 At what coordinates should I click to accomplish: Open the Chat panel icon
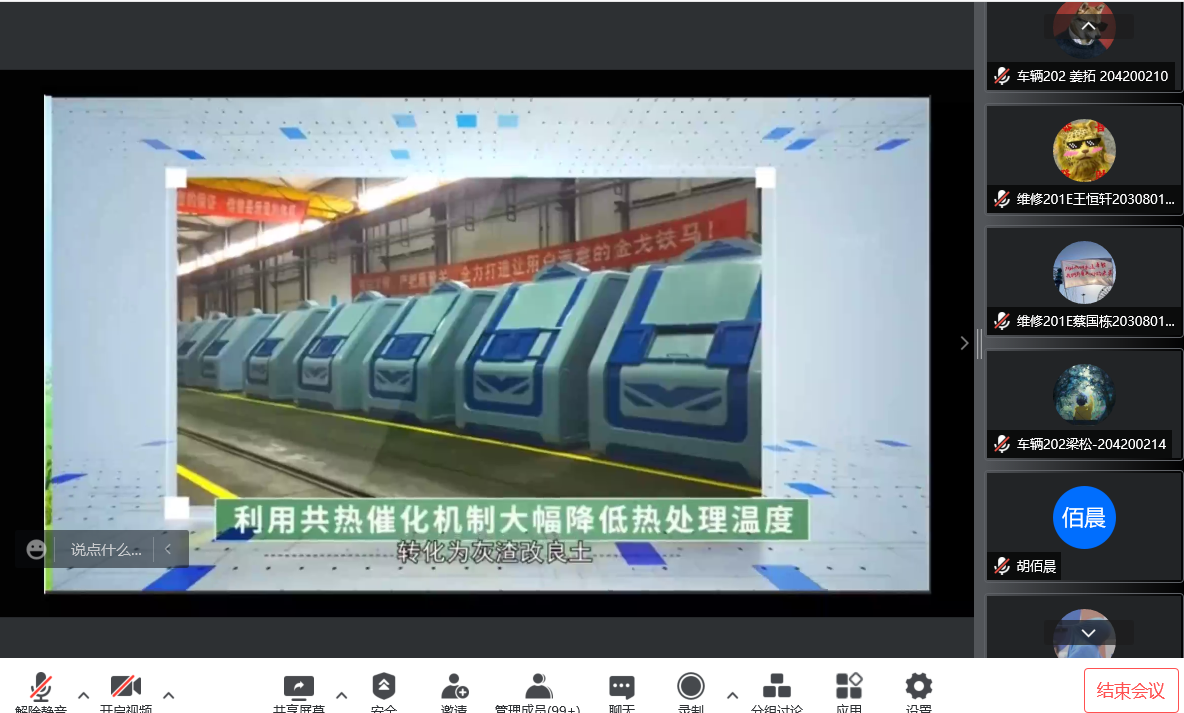(x=621, y=688)
